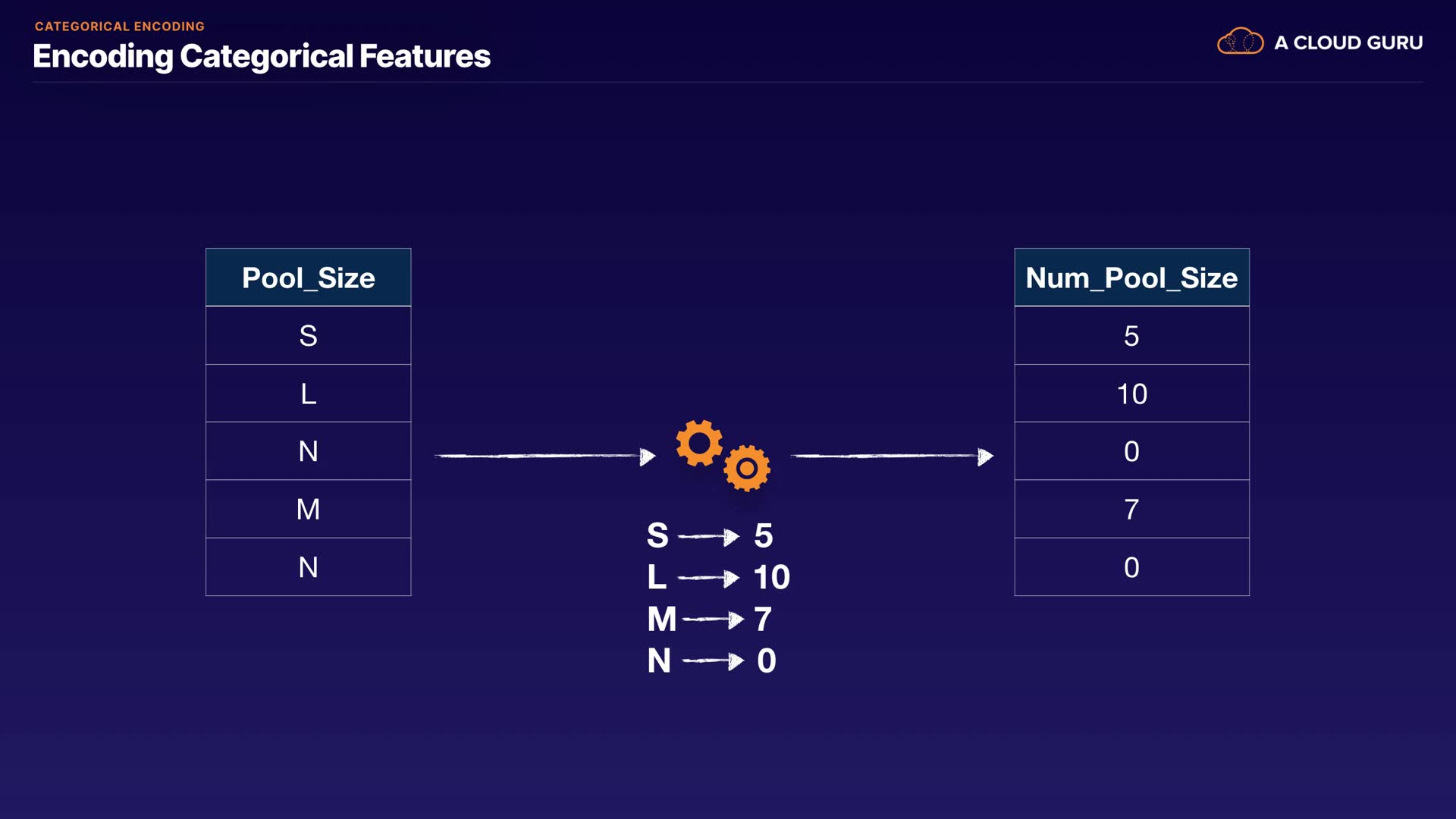Click the arrow in the N to 0 mapping
Viewport: 1456px width, 819px height.
tap(713, 661)
